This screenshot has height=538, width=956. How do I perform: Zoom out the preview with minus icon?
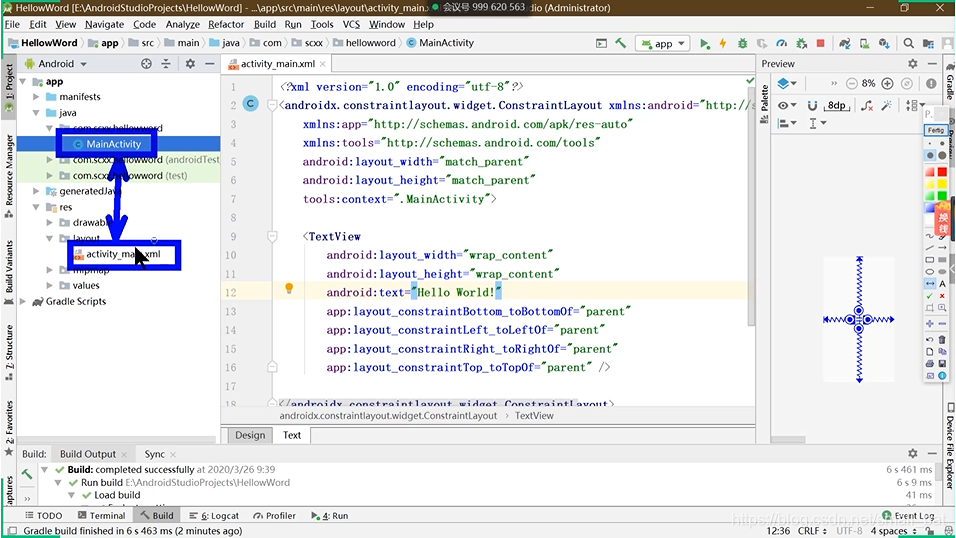(x=852, y=84)
